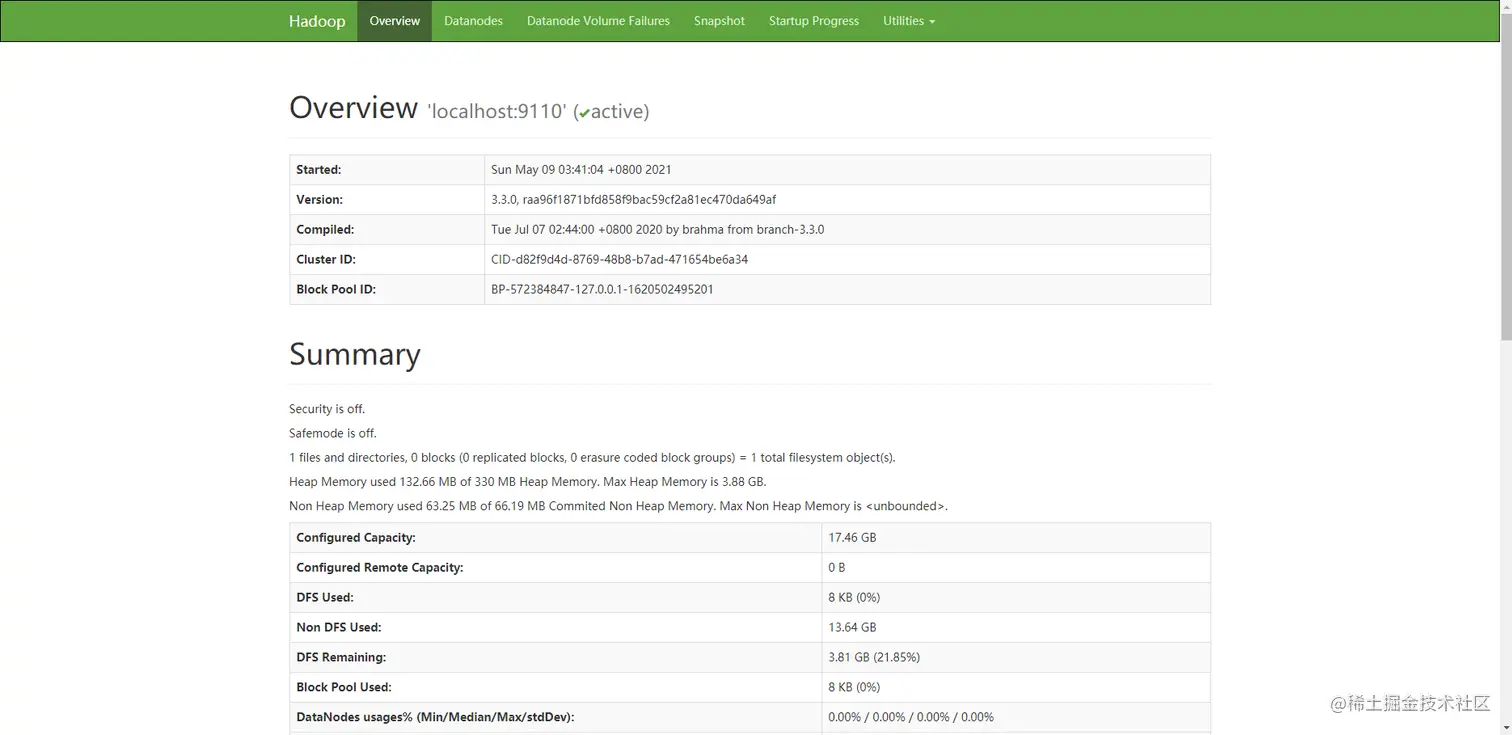
Task: Expand the Utilities dropdown menu
Action: [x=909, y=21]
